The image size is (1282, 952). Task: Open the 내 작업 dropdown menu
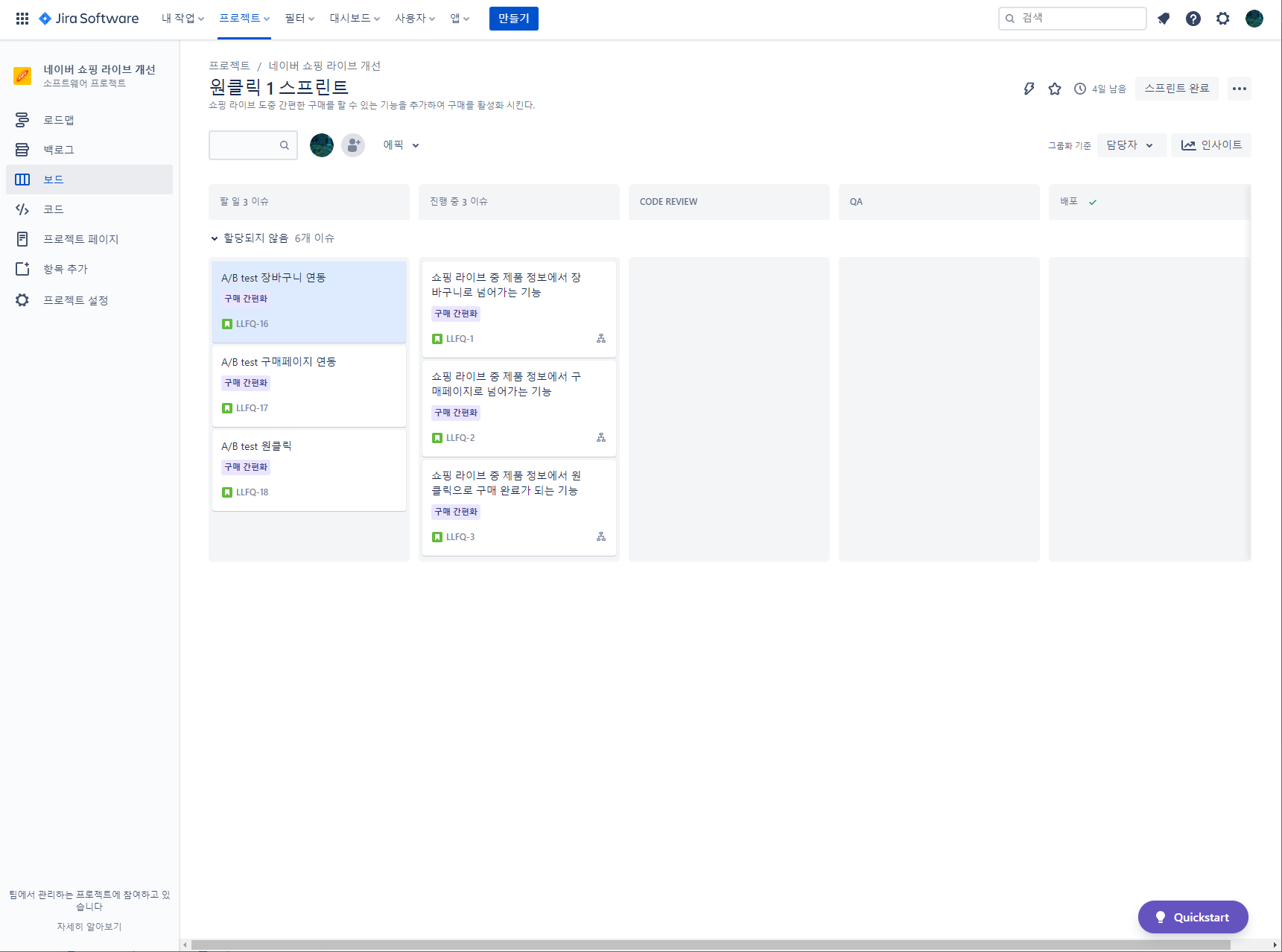tap(183, 19)
